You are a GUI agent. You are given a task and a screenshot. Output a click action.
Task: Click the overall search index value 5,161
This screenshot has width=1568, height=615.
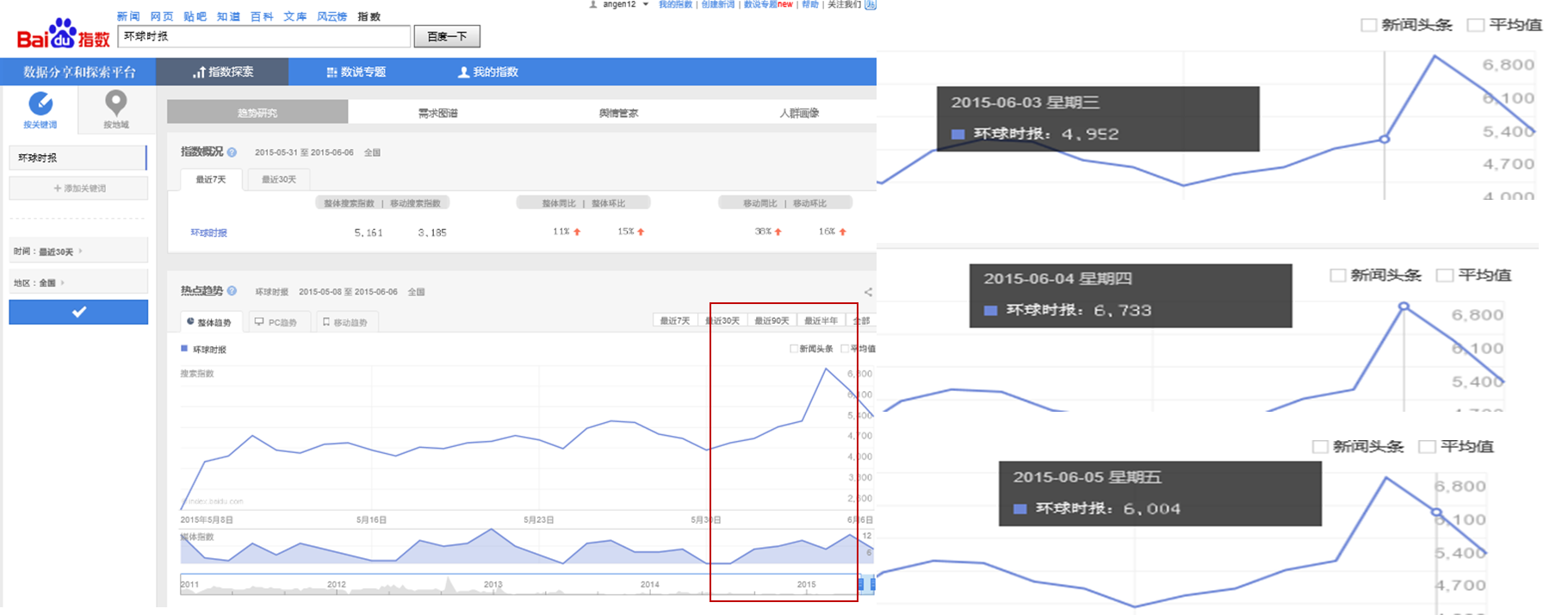click(x=369, y=233)
